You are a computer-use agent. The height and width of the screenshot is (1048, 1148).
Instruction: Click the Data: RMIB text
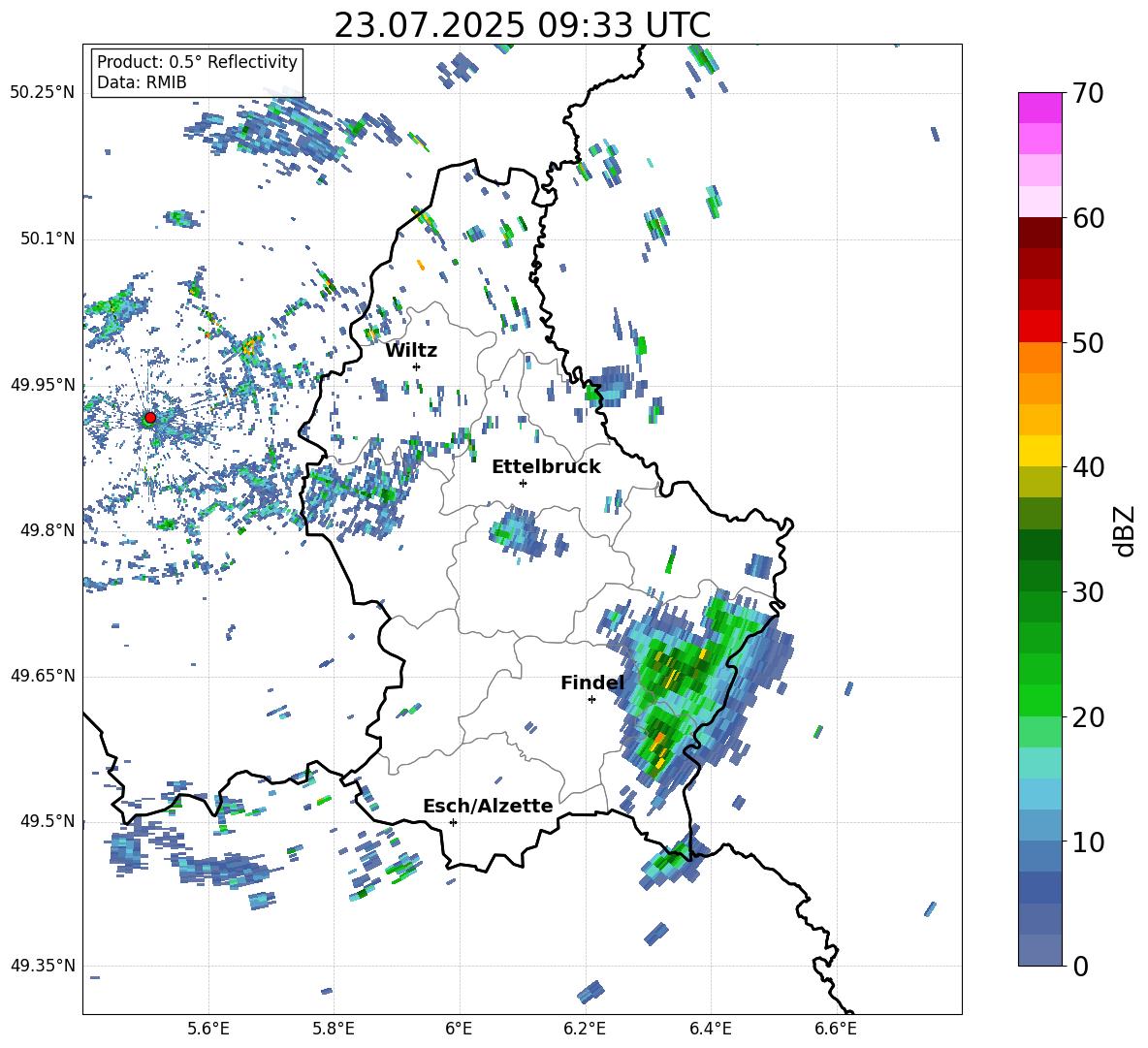pyautogui.click(x=142, y=82)
